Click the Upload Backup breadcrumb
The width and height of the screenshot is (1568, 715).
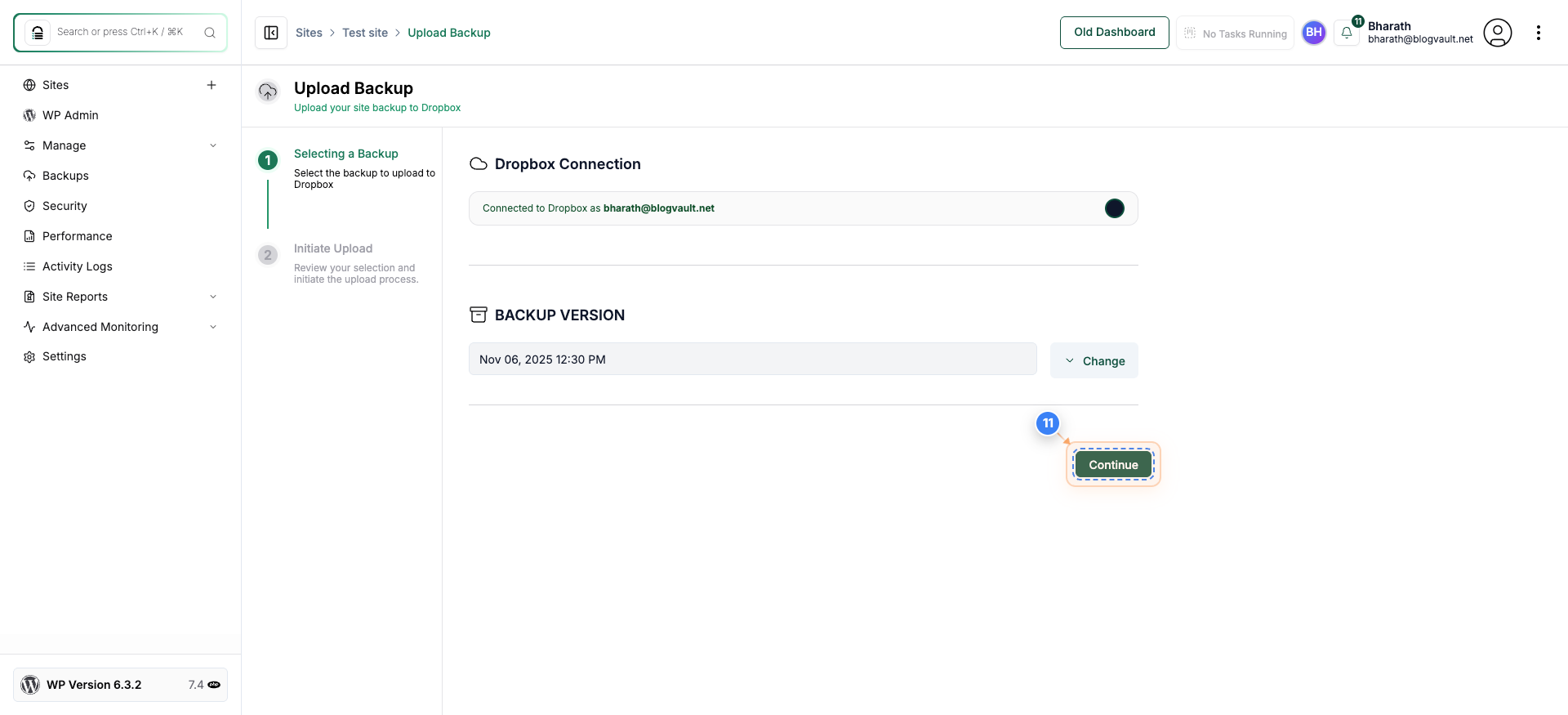tap(449, 33)
